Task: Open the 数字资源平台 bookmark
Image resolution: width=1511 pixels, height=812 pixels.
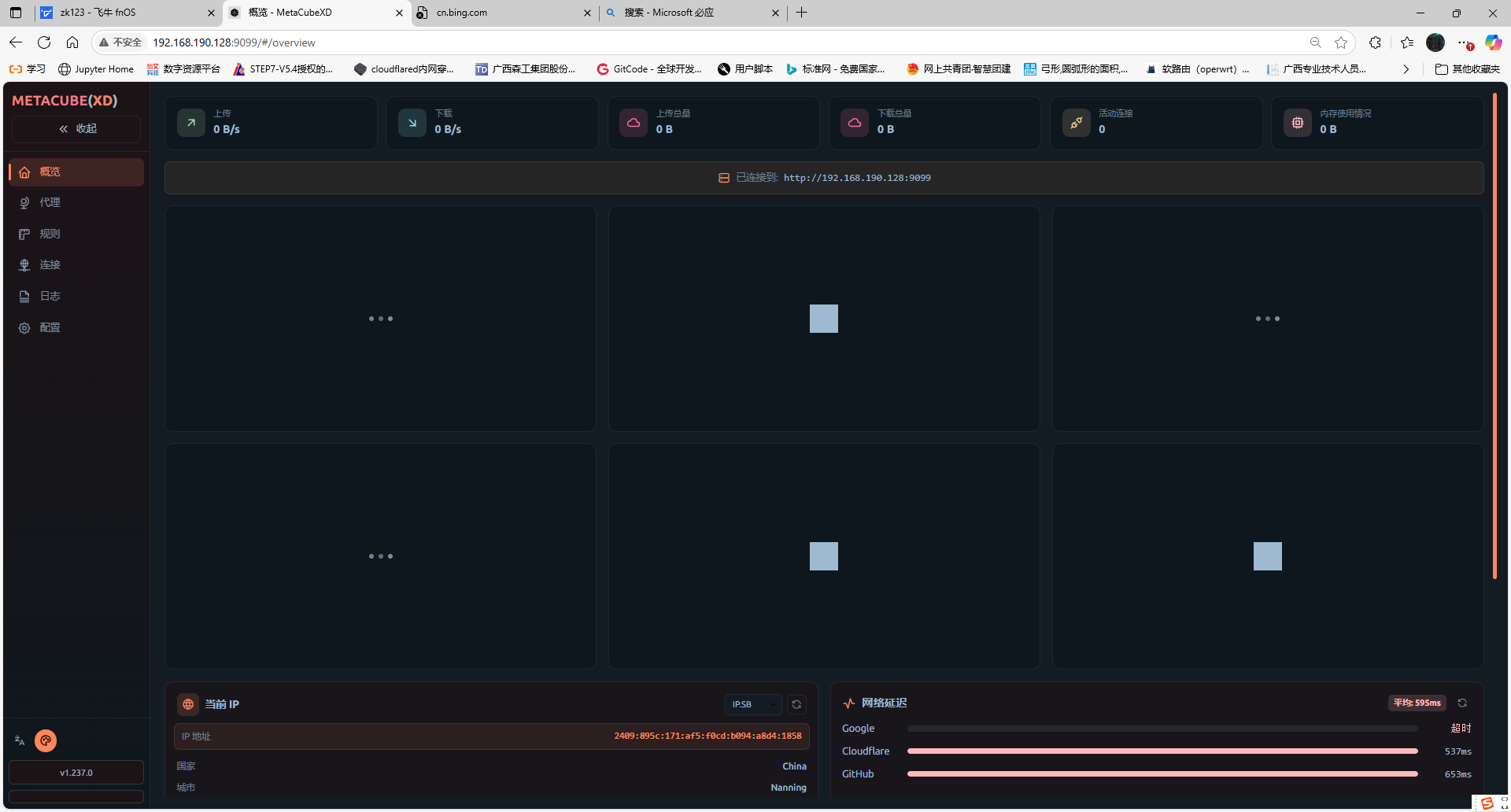Action: (183, 69)
